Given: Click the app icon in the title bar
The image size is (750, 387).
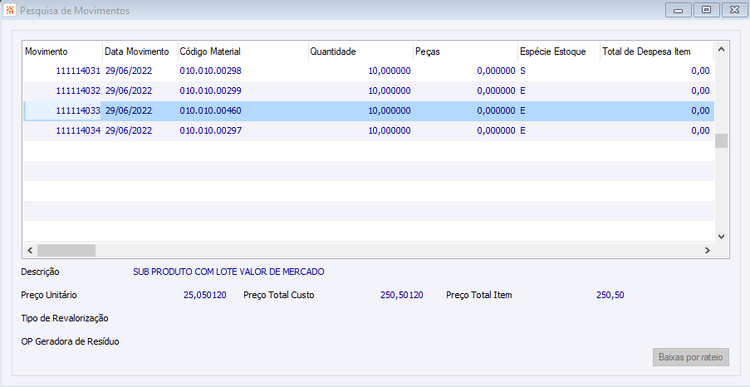Looking at the screenshot, I should (x=9, y=10).
